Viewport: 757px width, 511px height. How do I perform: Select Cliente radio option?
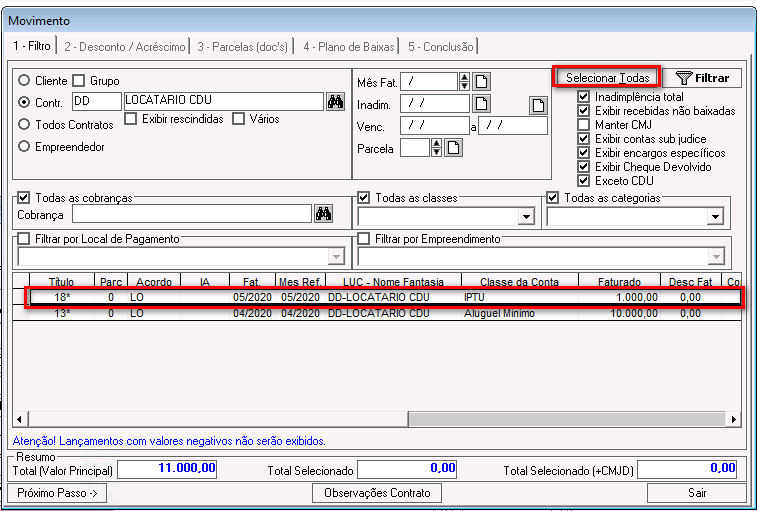coord(24,80)
